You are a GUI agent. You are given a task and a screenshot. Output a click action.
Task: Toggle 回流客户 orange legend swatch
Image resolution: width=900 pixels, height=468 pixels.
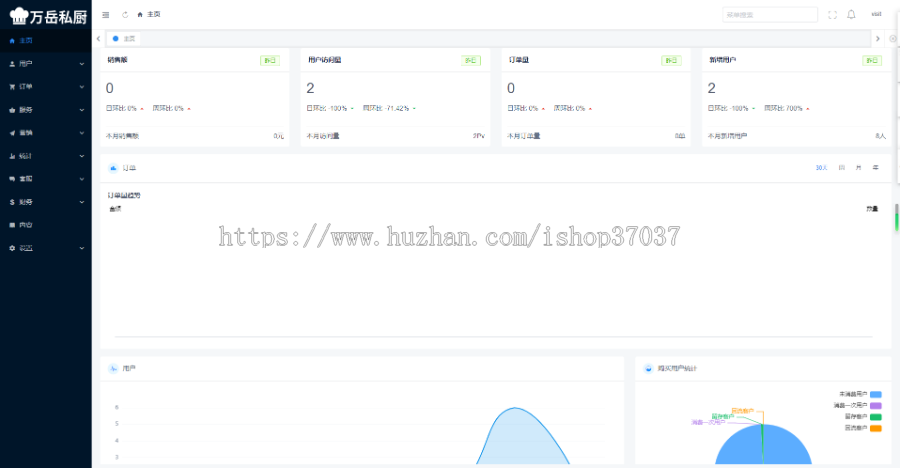pyautogui.click(x=875, y=428)
